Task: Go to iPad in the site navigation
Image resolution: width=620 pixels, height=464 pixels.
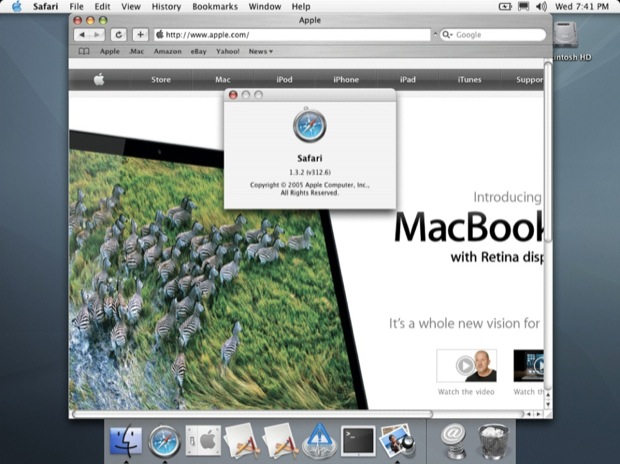Action: (408, 80)
